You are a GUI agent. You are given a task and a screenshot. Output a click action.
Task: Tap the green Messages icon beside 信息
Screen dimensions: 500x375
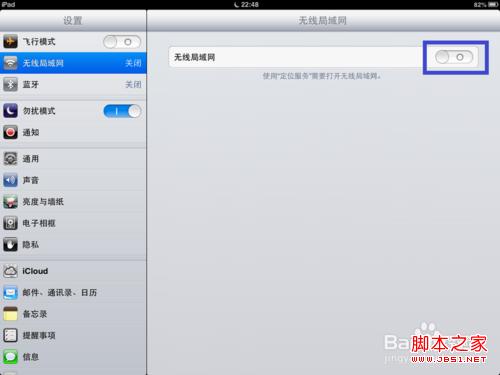[x=10, y=357]
